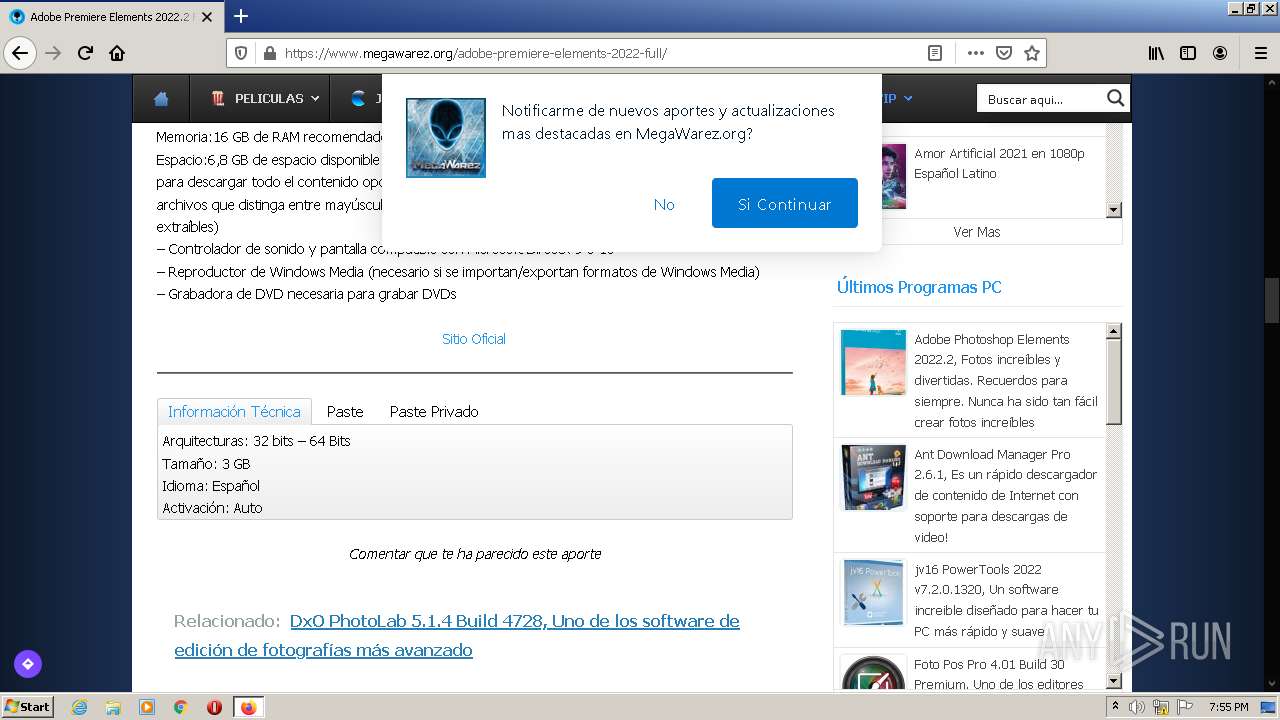Open the Windows Start menu
The image size is (1280, 720).
(x=27, y=707)
